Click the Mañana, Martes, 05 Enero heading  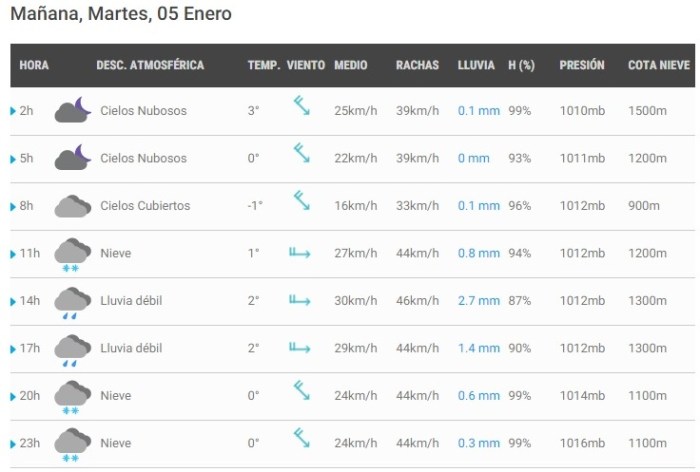[120, 15]
